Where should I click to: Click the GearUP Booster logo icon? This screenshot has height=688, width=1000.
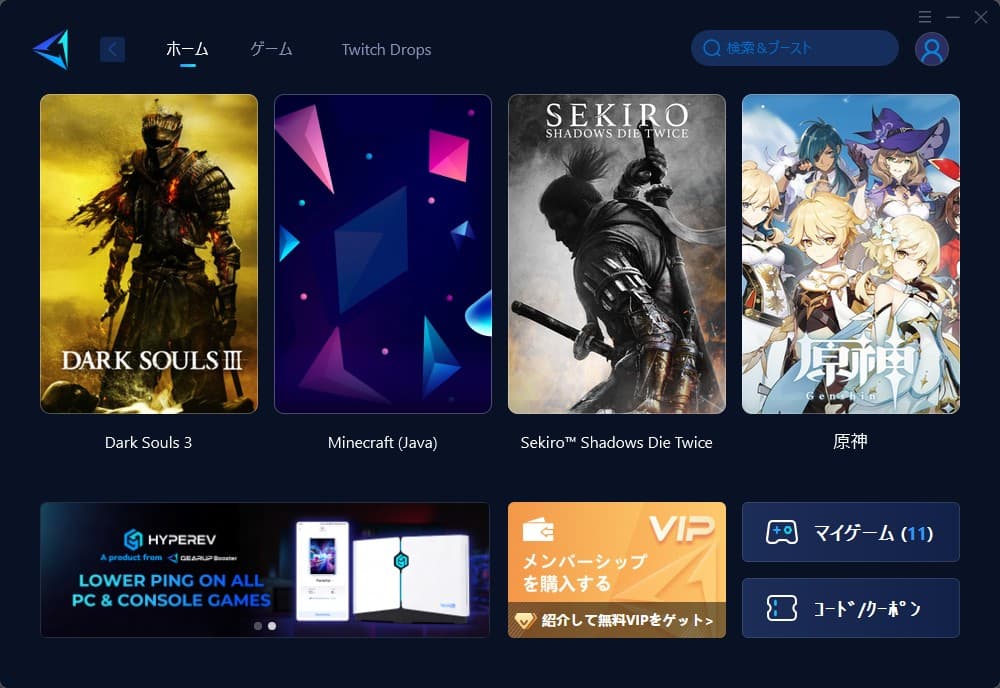51,49
